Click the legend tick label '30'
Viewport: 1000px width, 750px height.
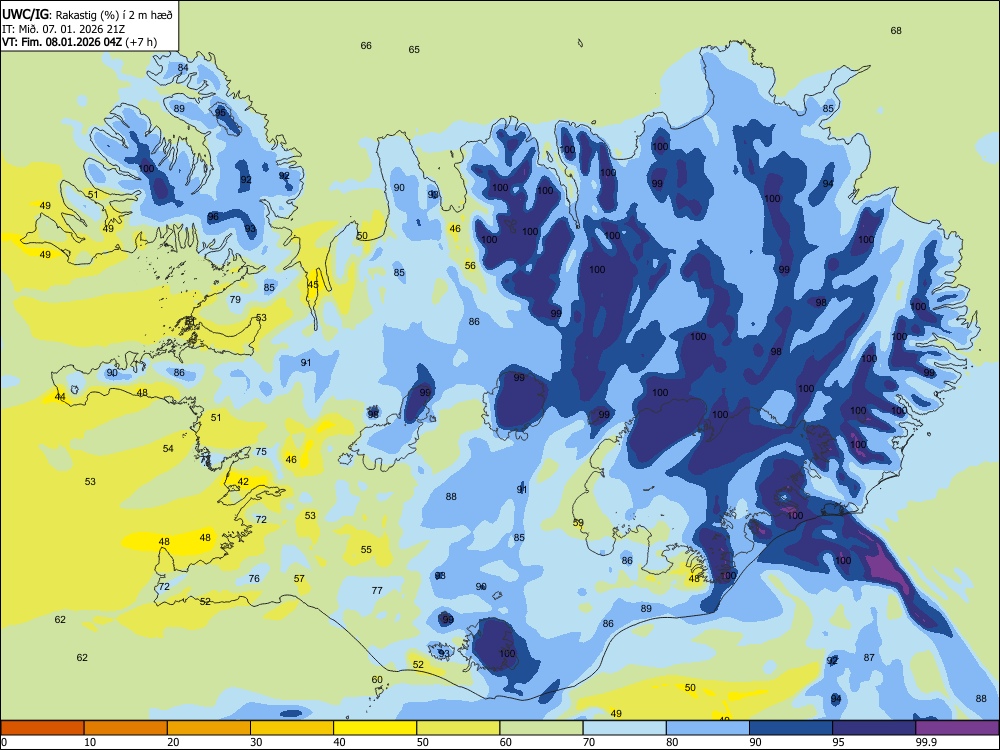(256, 742)
